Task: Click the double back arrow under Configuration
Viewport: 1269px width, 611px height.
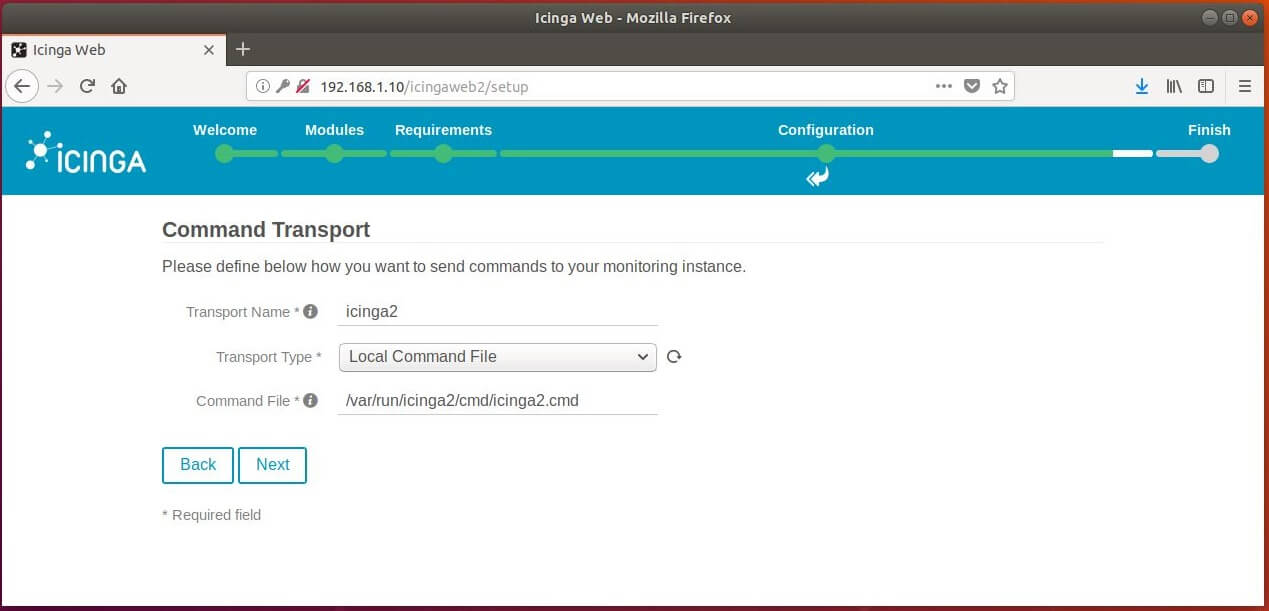Action: point(818,177)
